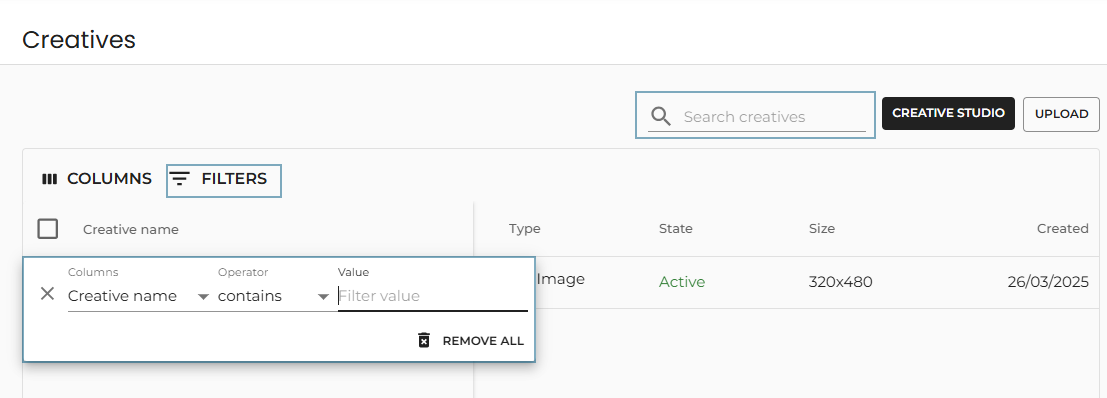Open the Columns settings
This screenshot has width=1107, height=398.
[x=97, y=179]
